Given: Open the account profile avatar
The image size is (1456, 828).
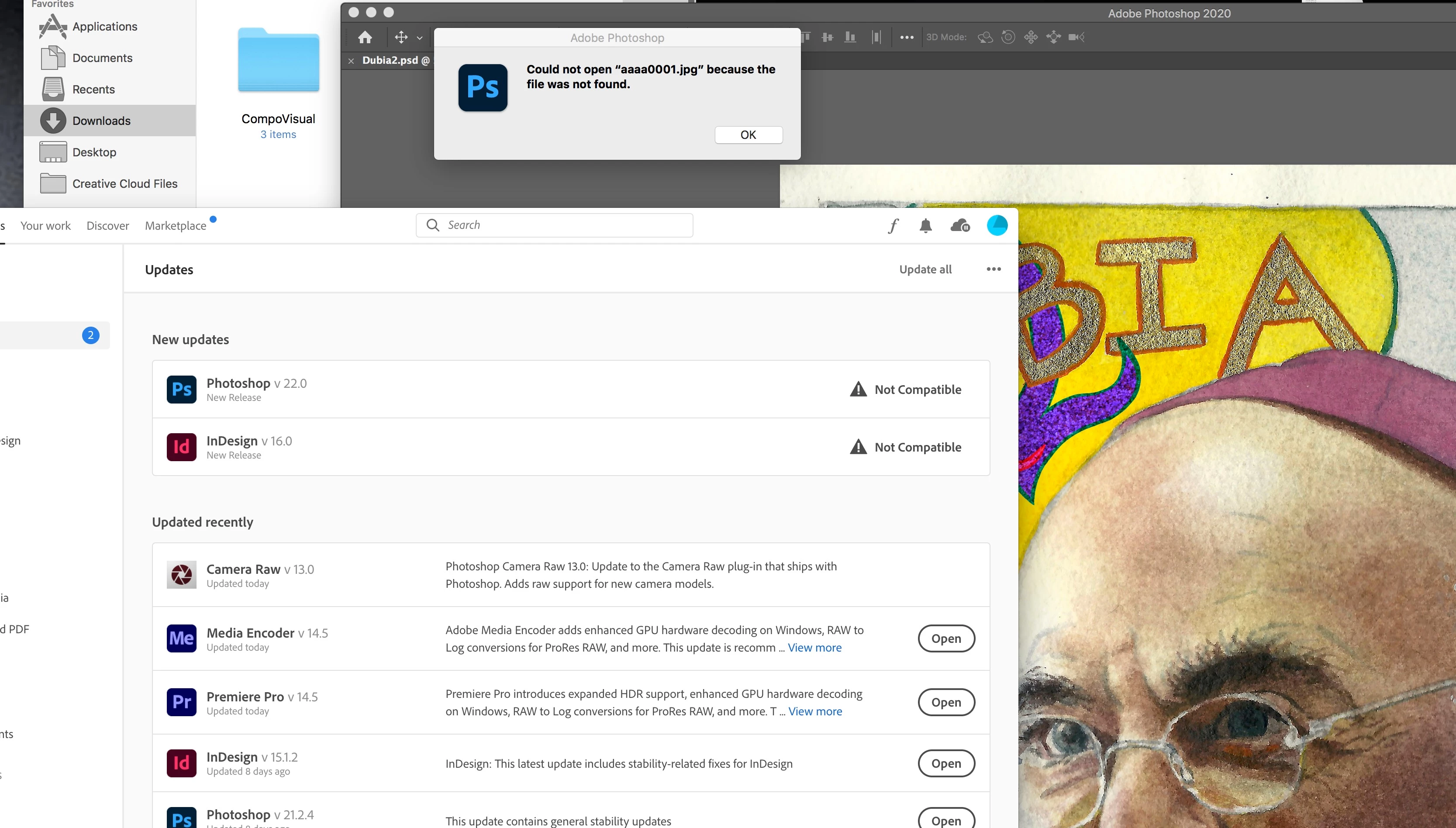Looking at the screenshot, I should click(997, 225).
